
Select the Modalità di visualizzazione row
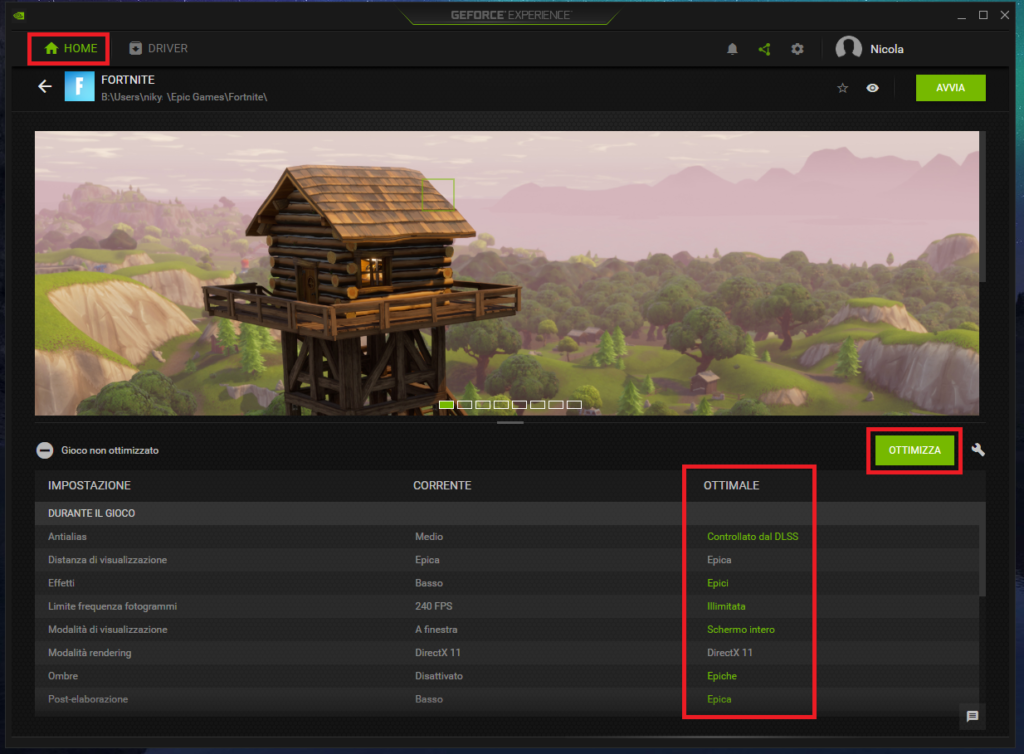click(507, 629)
